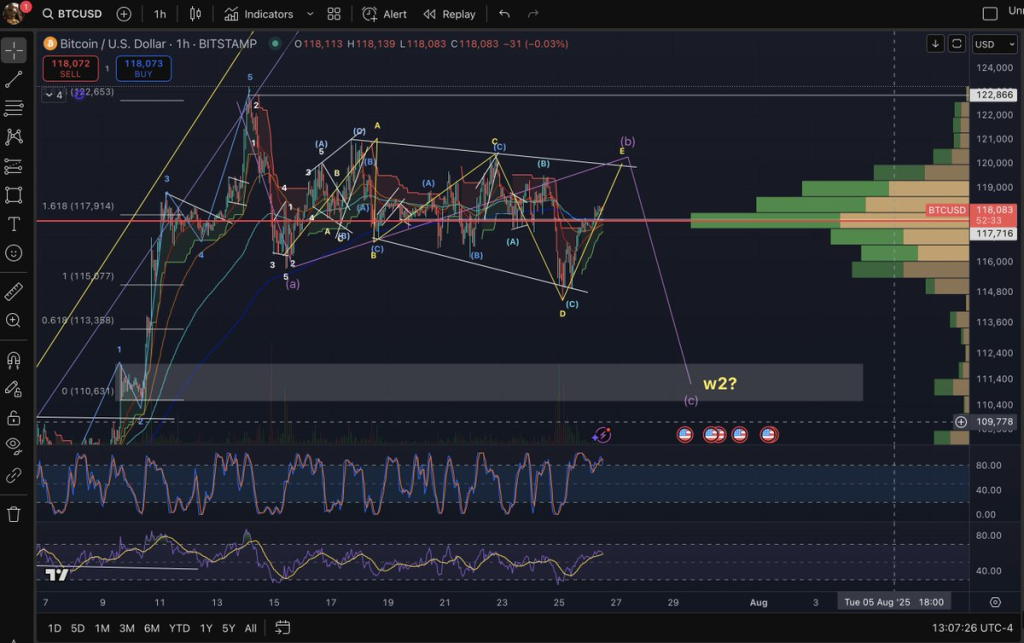Click the blue 118,073 BUY button

point(144,69)
